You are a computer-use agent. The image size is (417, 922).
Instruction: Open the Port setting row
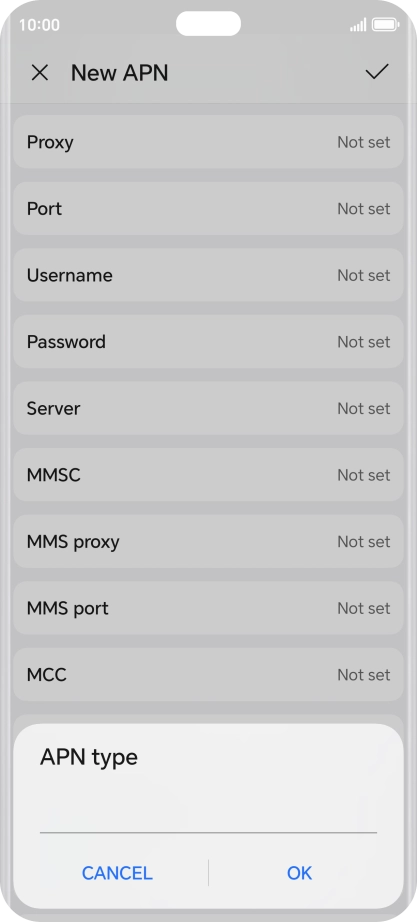click(x=208, y=209)
